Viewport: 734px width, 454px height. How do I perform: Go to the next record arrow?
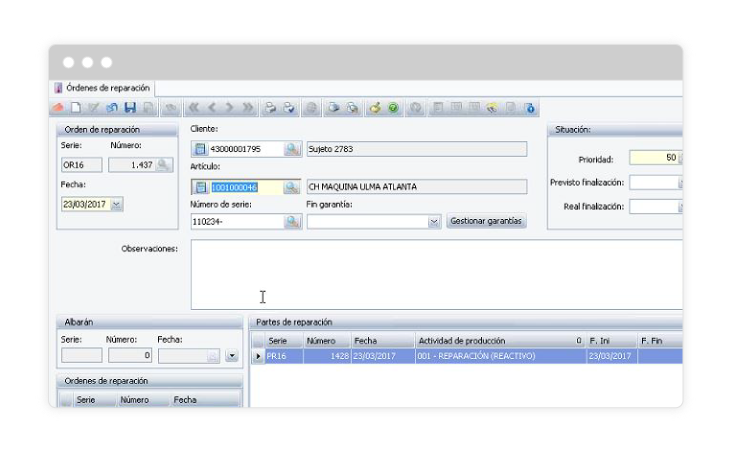coord(229,108)
